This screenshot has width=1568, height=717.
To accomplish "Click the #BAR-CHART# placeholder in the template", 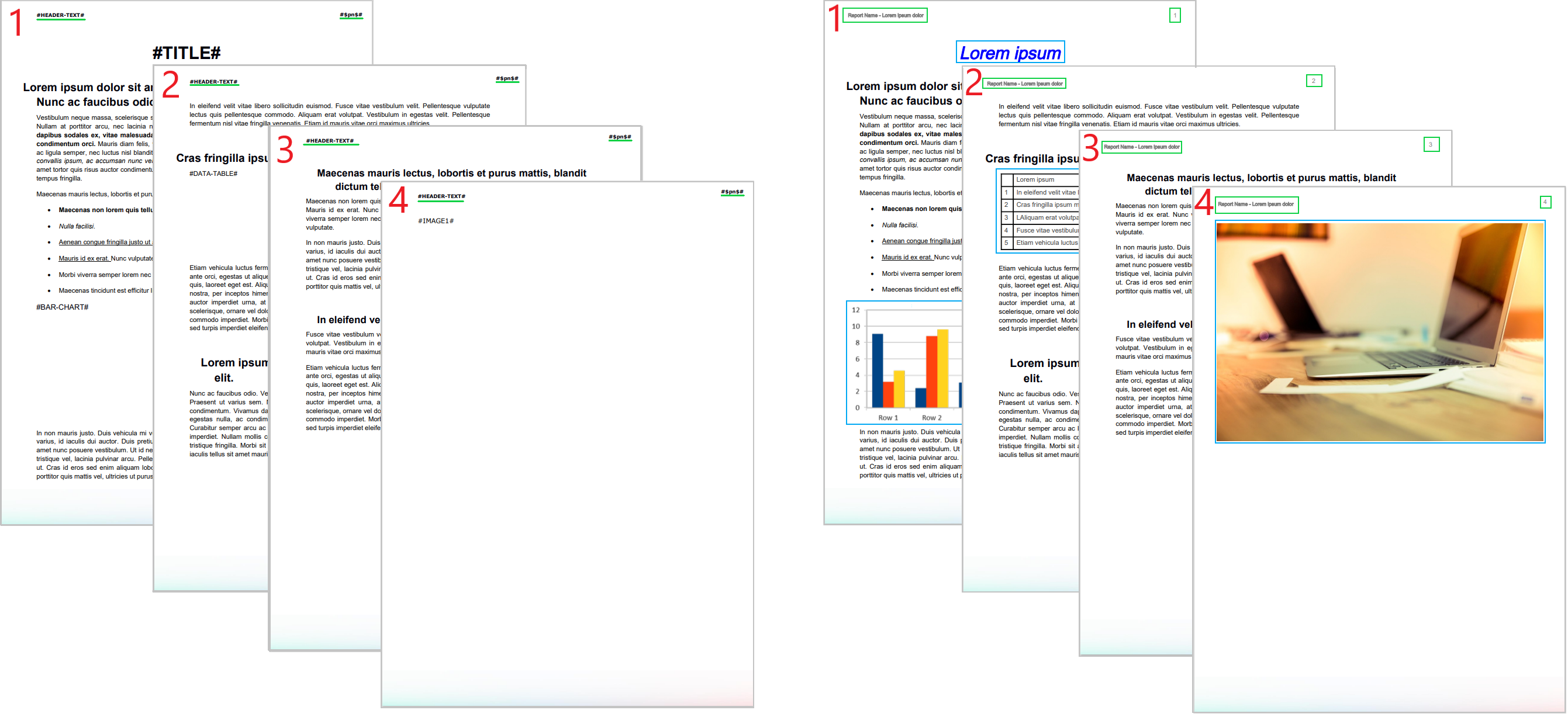I will 62,307.
